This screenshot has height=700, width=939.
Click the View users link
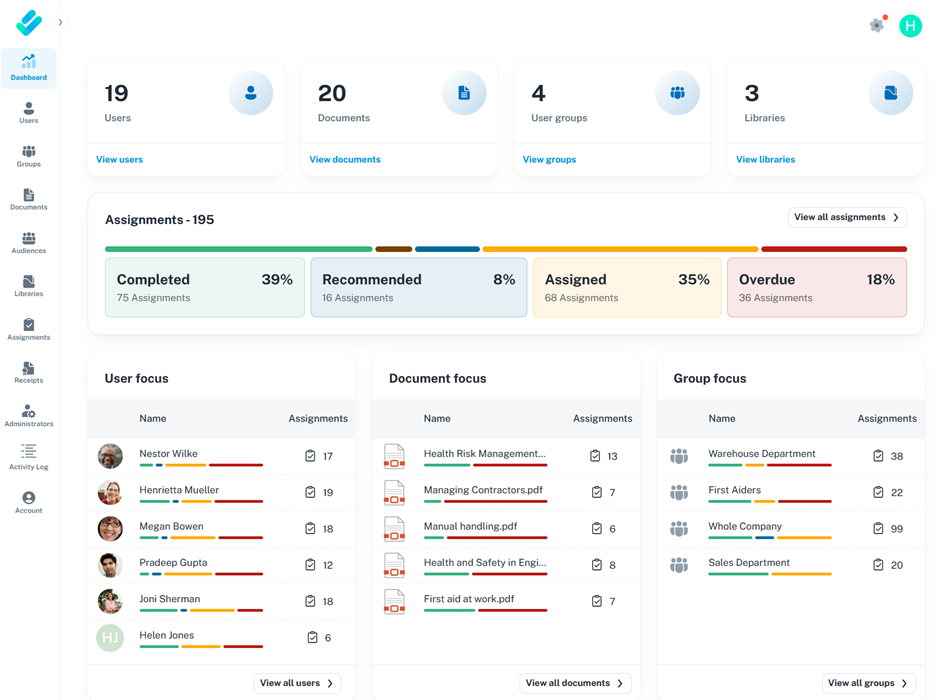coord(119,159)
